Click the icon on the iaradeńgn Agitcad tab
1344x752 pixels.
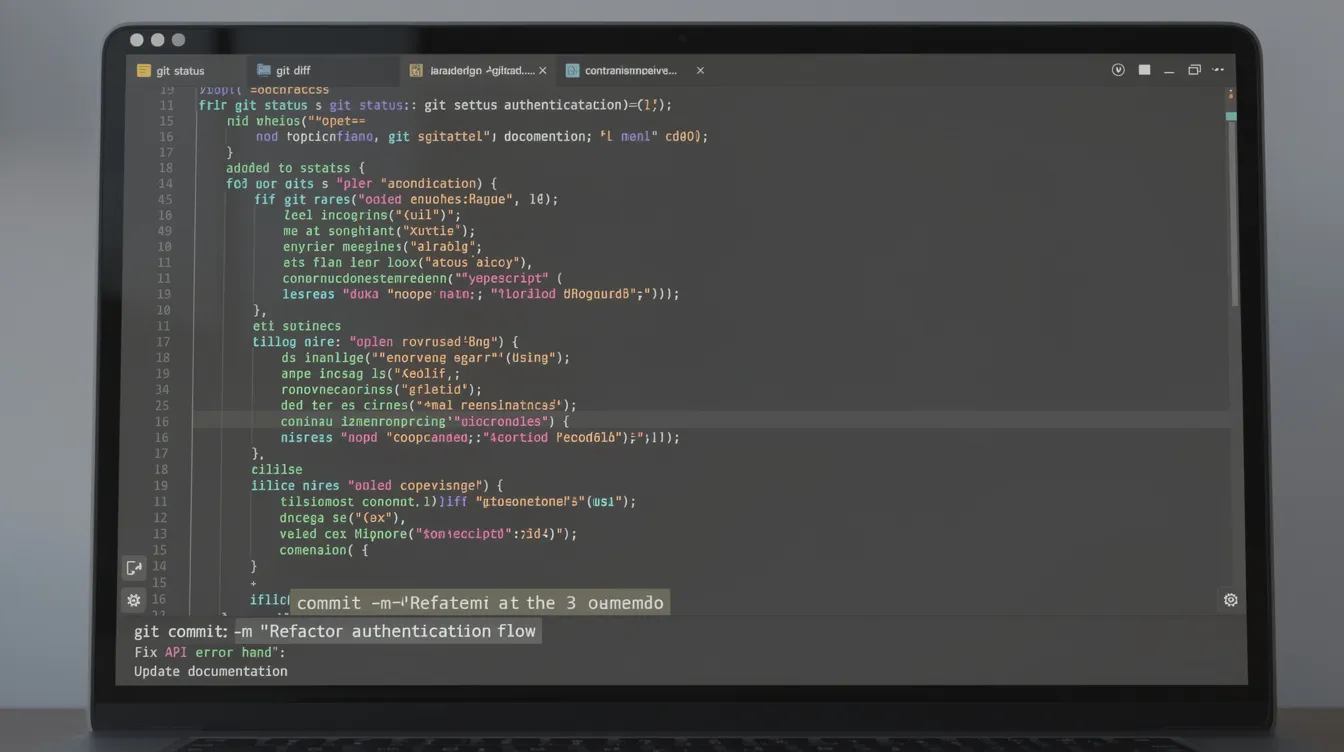point(416,71)
